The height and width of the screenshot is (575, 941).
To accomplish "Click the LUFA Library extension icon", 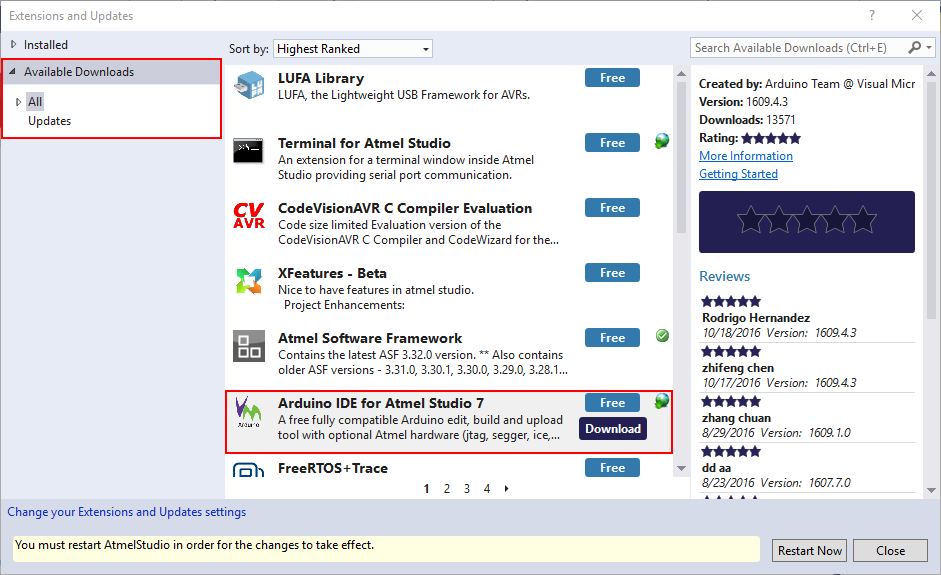I will tap(249, 85).
